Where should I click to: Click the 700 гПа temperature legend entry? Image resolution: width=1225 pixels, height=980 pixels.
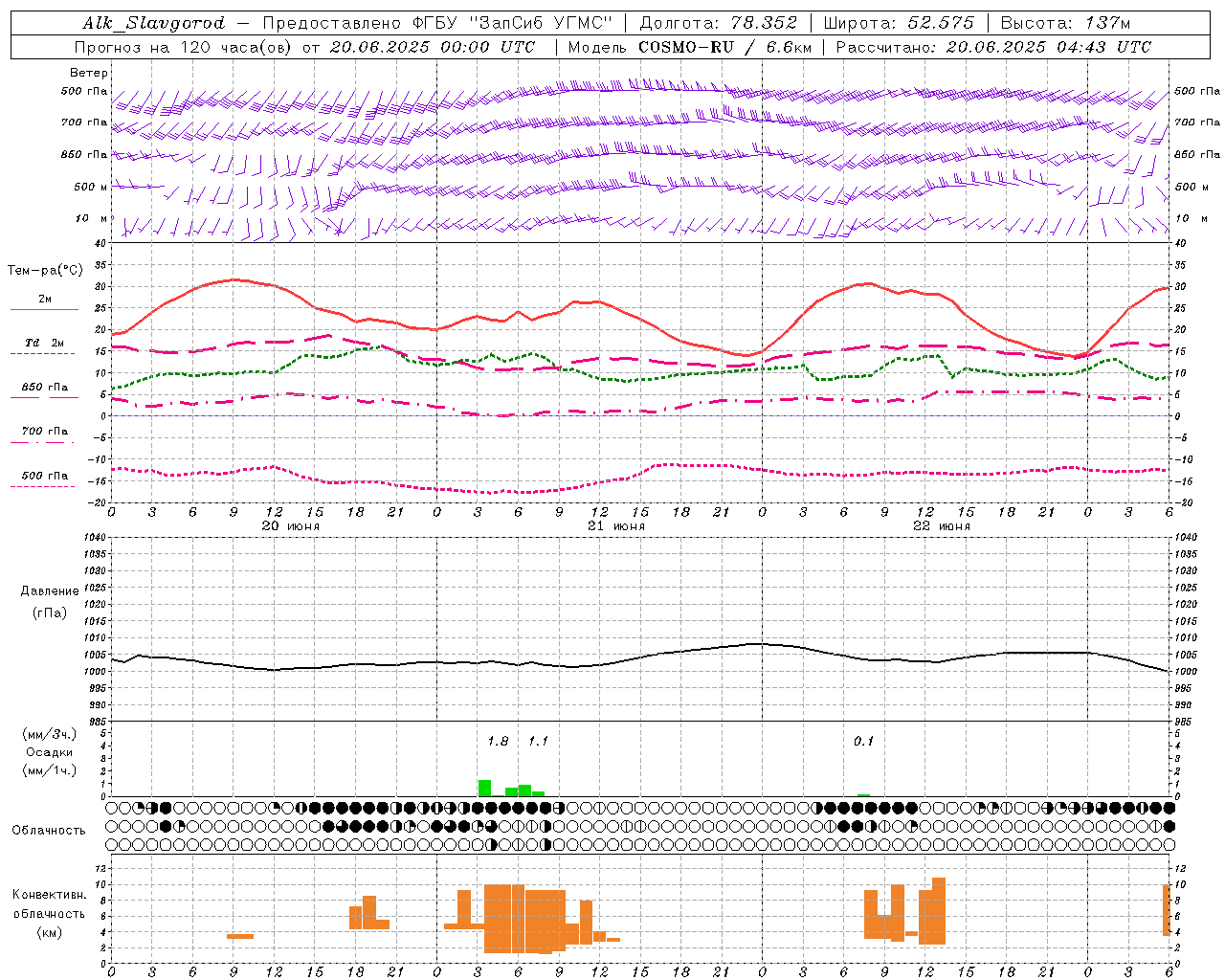coord(44,432)
